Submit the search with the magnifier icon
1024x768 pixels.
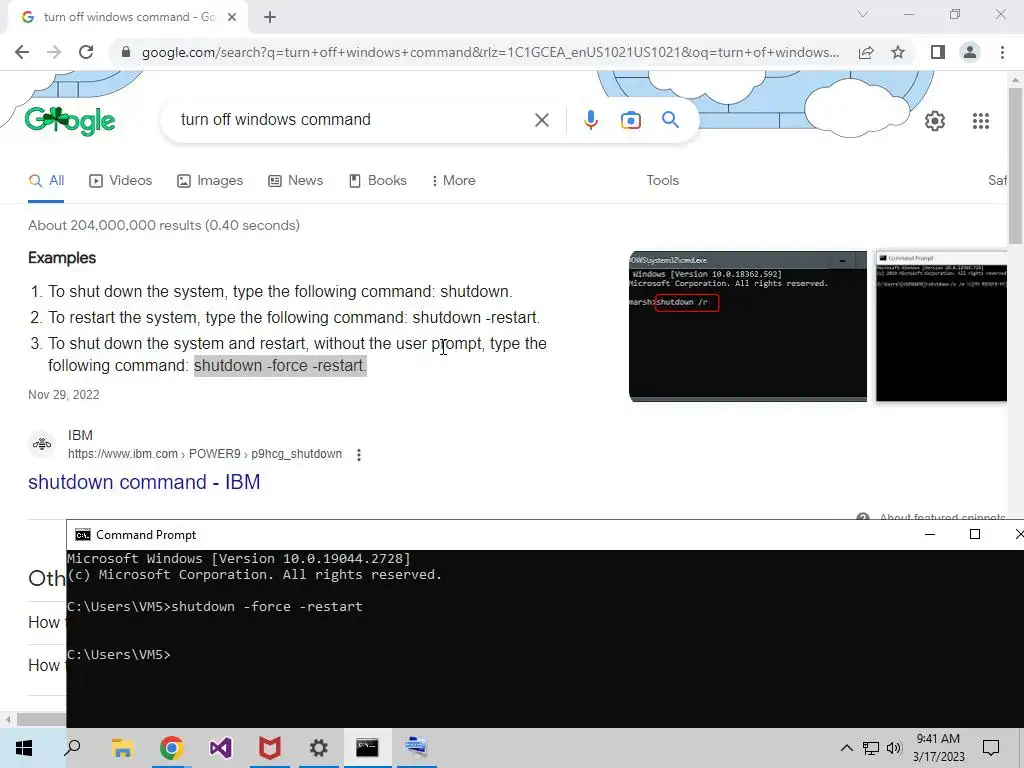coord(670,120)
